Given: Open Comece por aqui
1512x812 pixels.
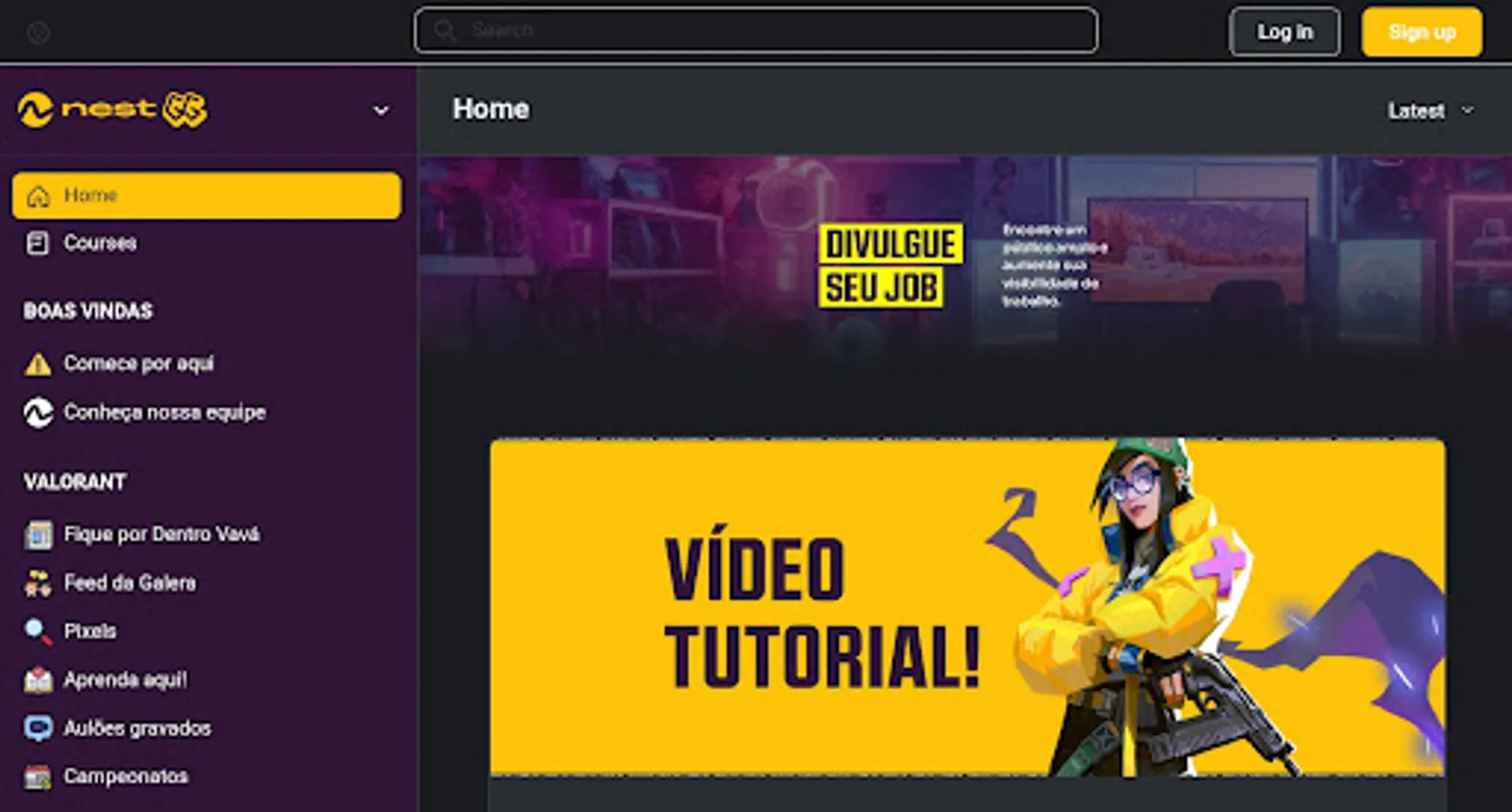Looking at the screenshot, I should coord(207,364).
